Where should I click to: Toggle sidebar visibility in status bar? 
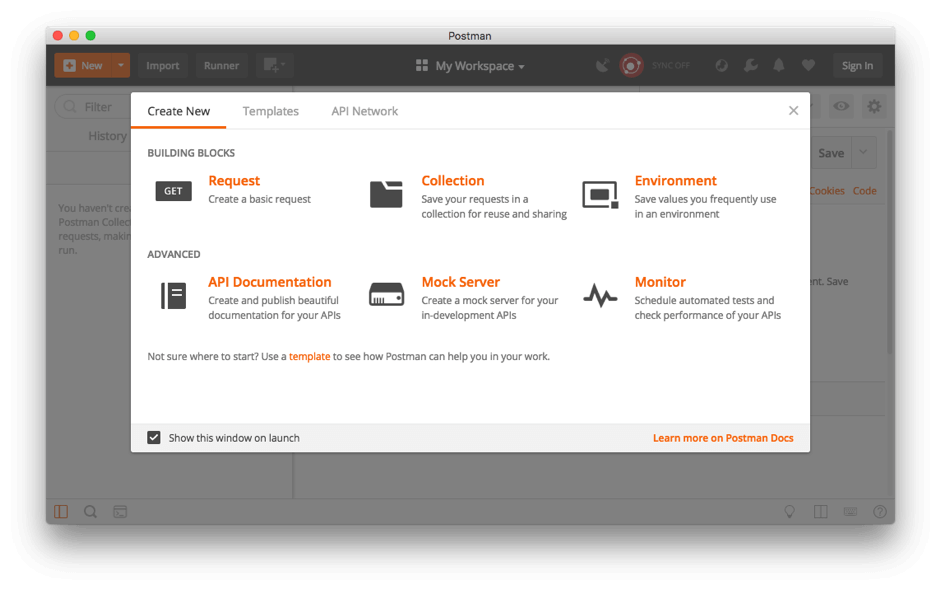(x=61, y=512)
